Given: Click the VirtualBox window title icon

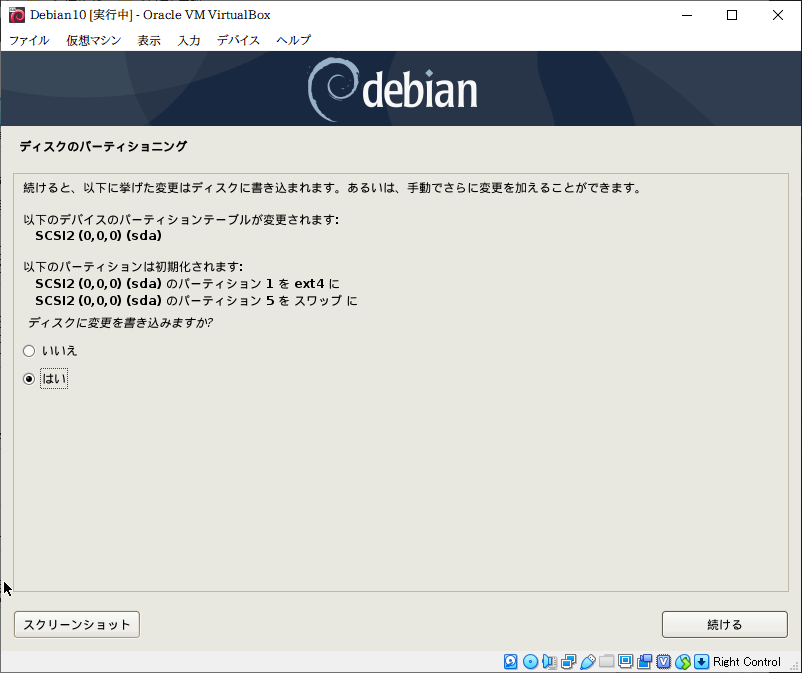Looking at the screenshot, I should pos(17,15).
